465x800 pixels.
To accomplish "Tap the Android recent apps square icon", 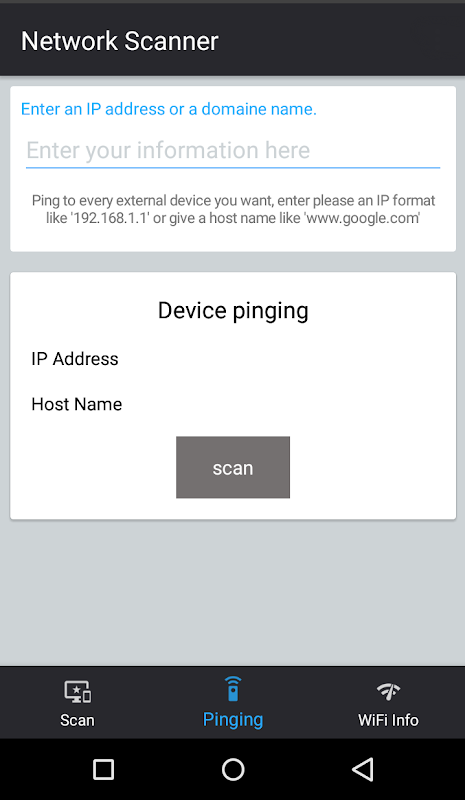I will pos(104,769).
